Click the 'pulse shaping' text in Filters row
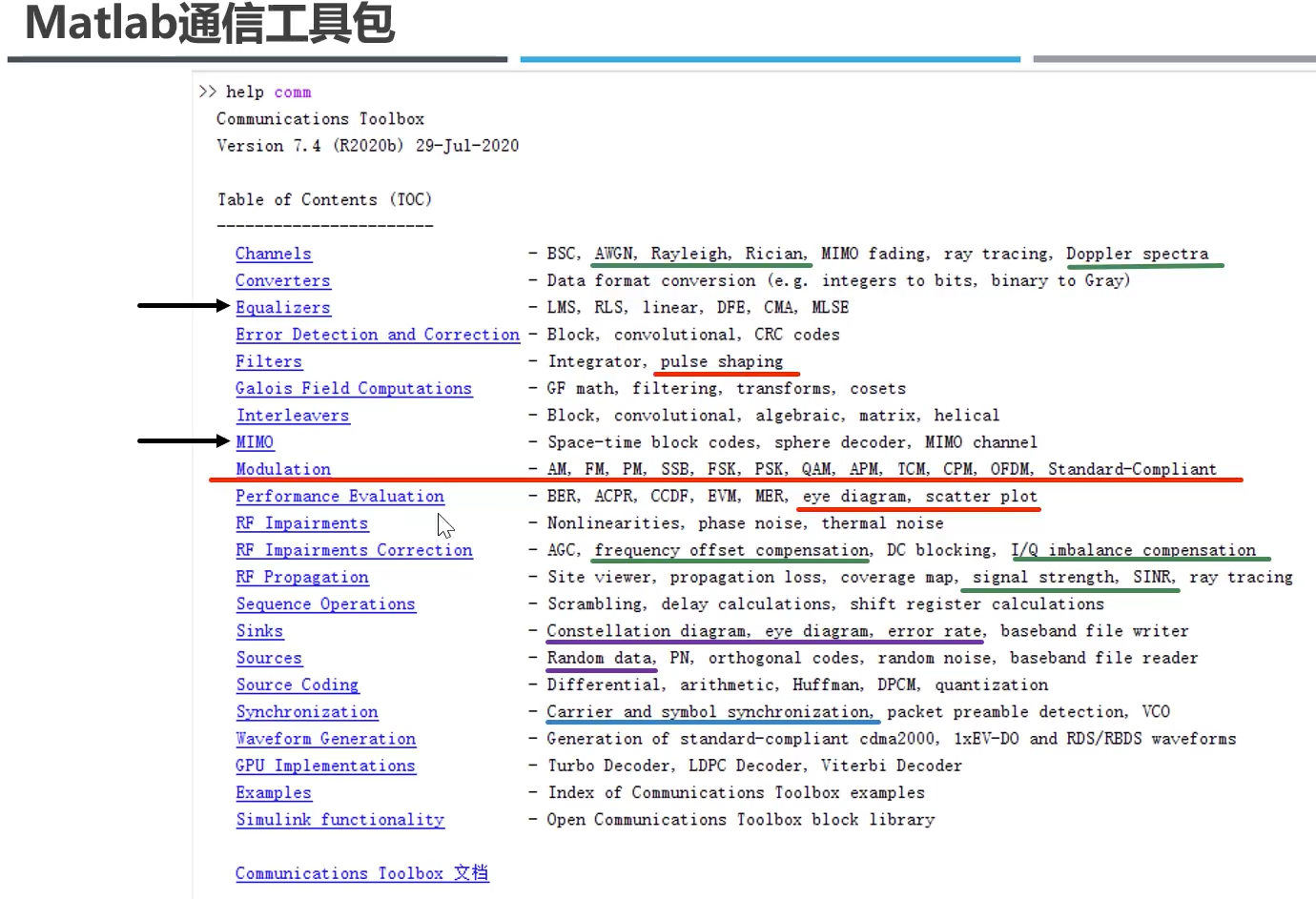The image size is (1316, 899). coord(722,361)
